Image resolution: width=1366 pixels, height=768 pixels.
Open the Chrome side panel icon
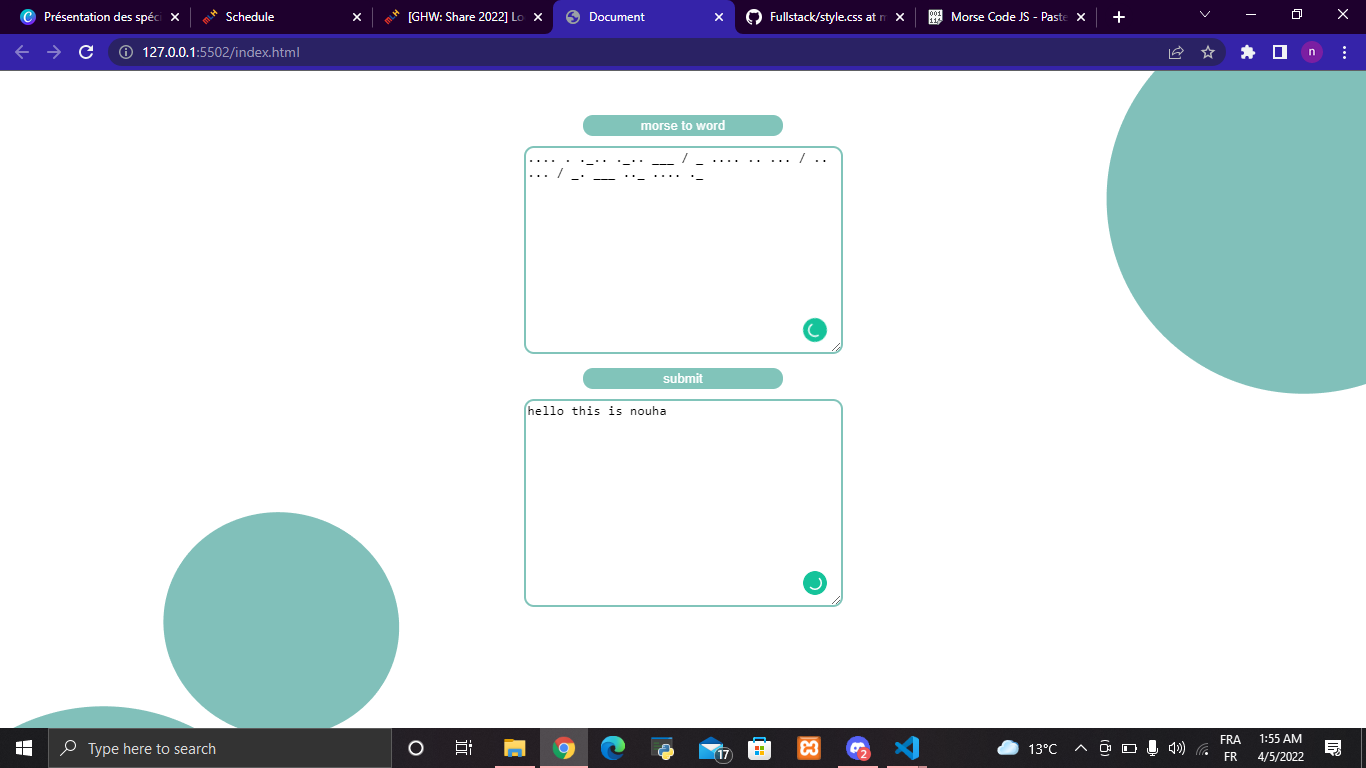pos(1280,52)
